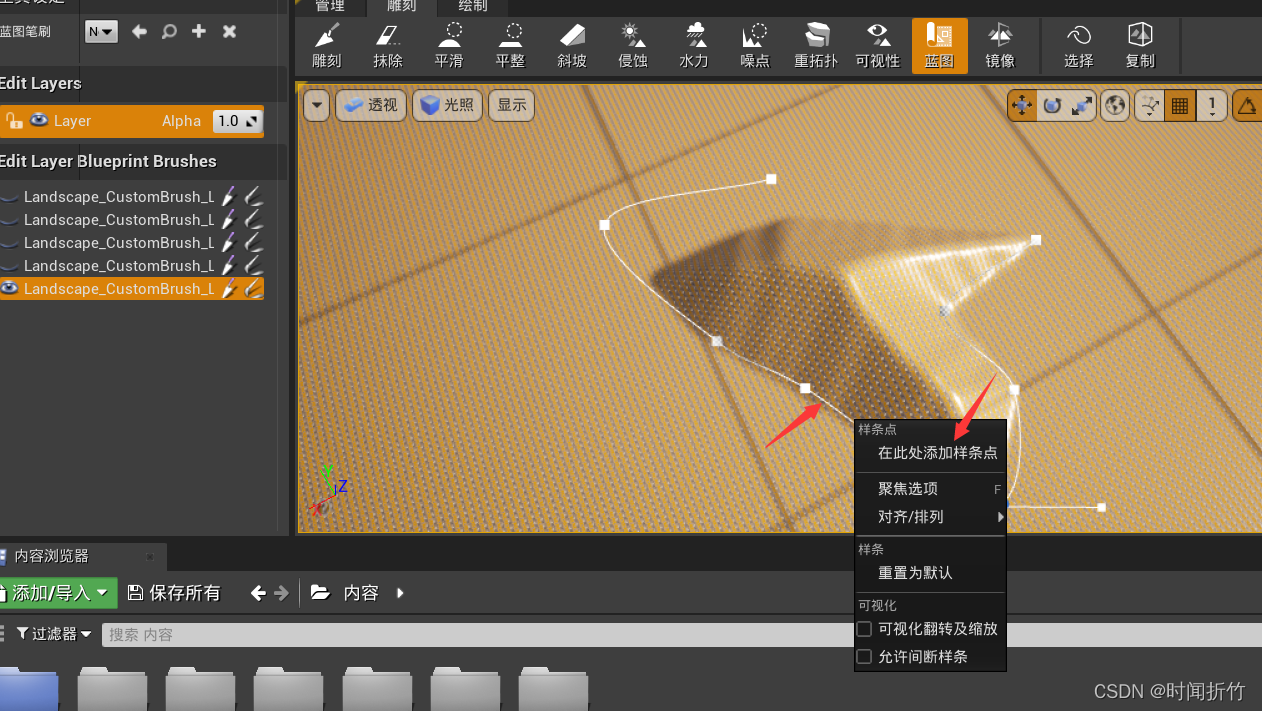Select the blue highlighted folder thumbnail
The width and height of the screenshot is (1262, 711).
coord(28,690)
